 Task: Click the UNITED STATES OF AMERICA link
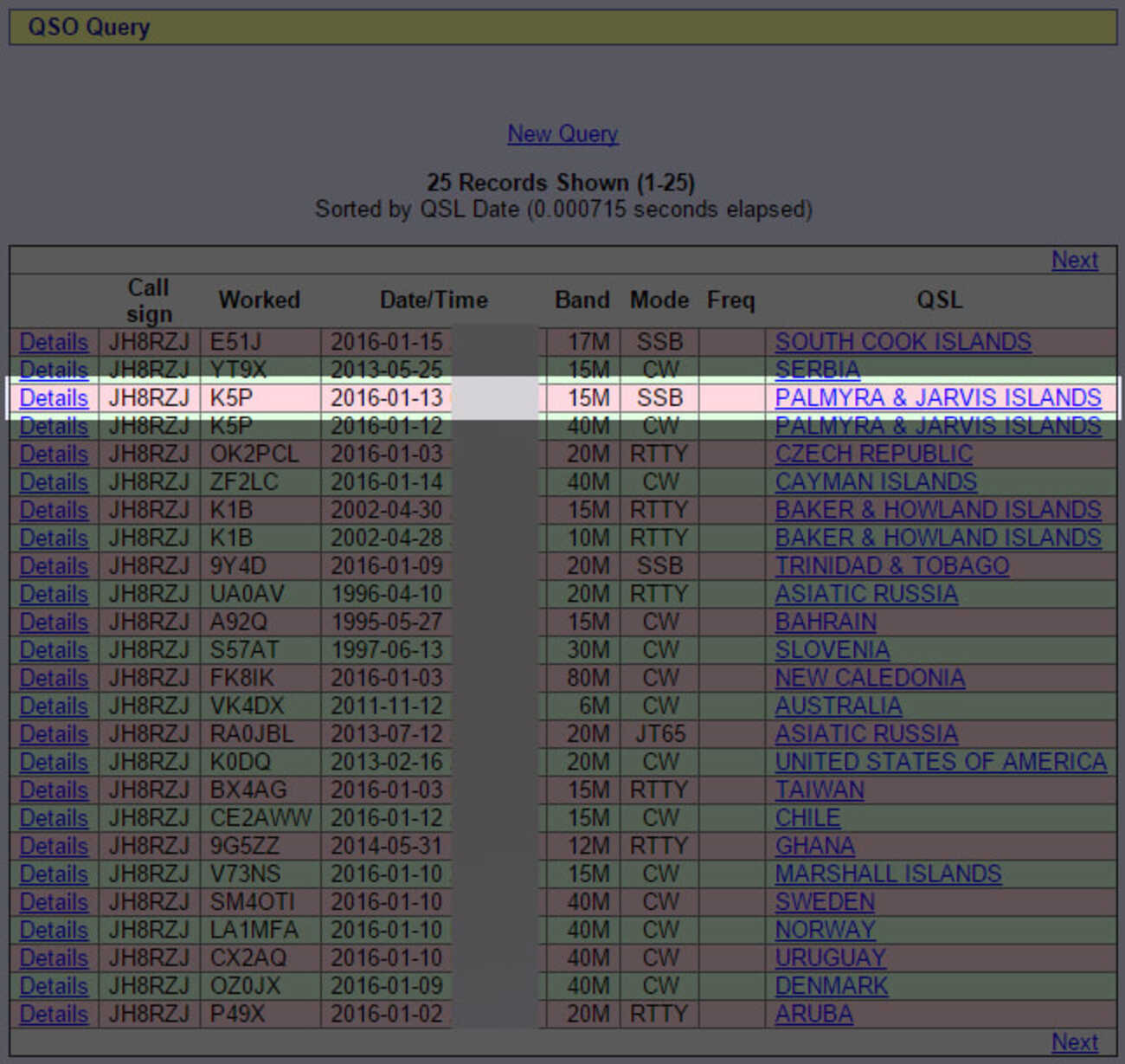click(941, 762)
